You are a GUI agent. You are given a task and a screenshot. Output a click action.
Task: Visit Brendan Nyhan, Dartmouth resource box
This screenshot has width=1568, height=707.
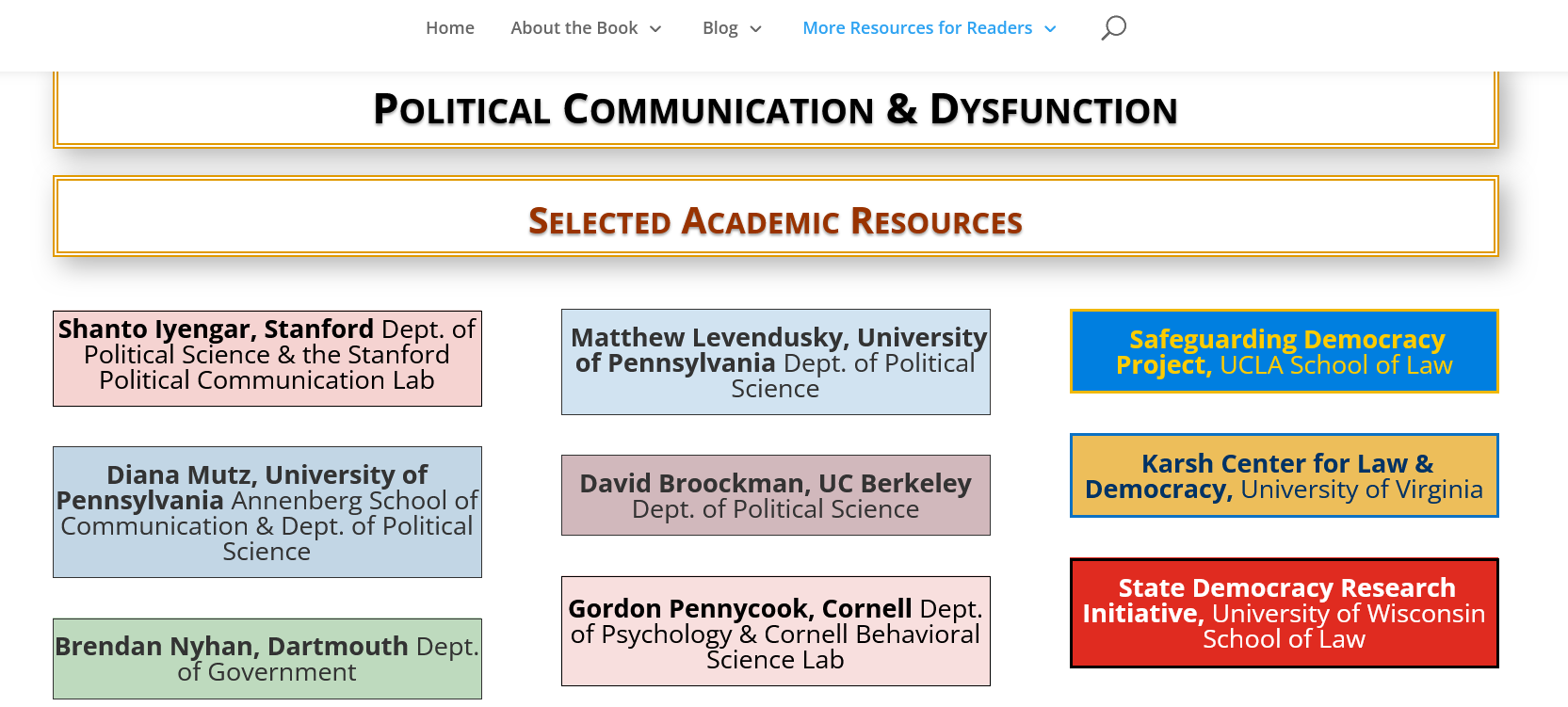267,658
